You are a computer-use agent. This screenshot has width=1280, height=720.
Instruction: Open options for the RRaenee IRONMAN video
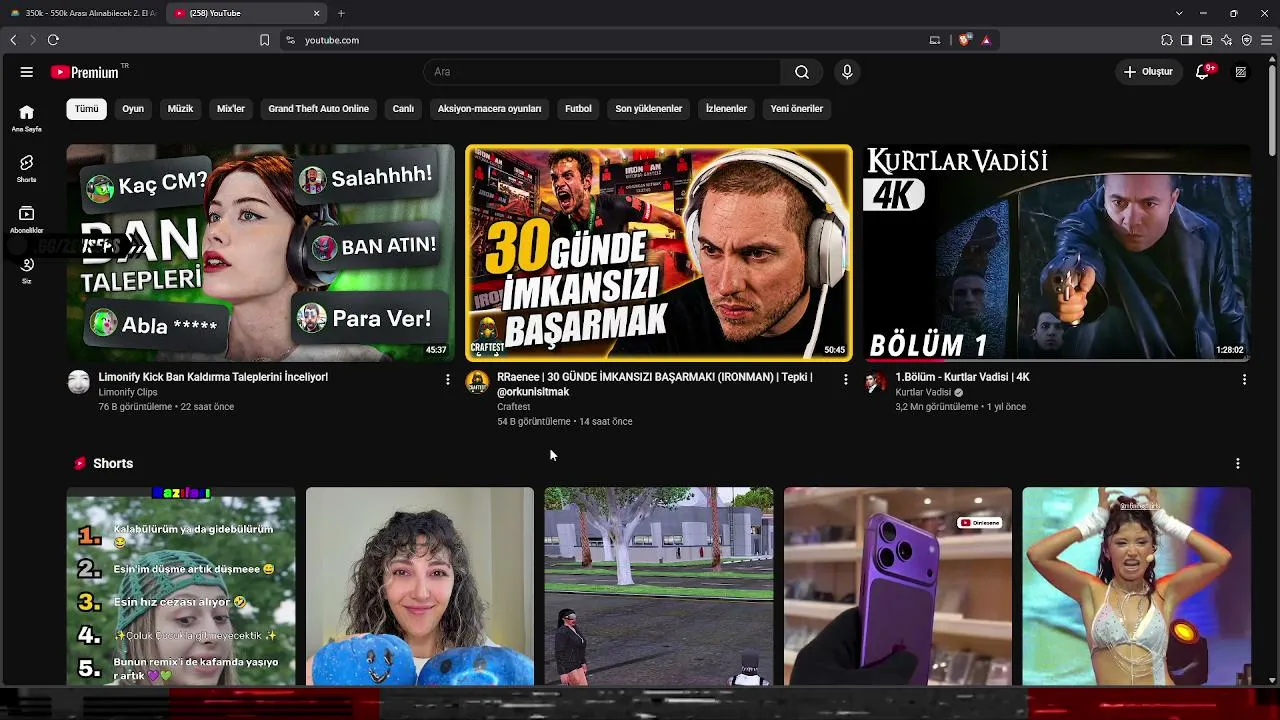click(845, 380)
